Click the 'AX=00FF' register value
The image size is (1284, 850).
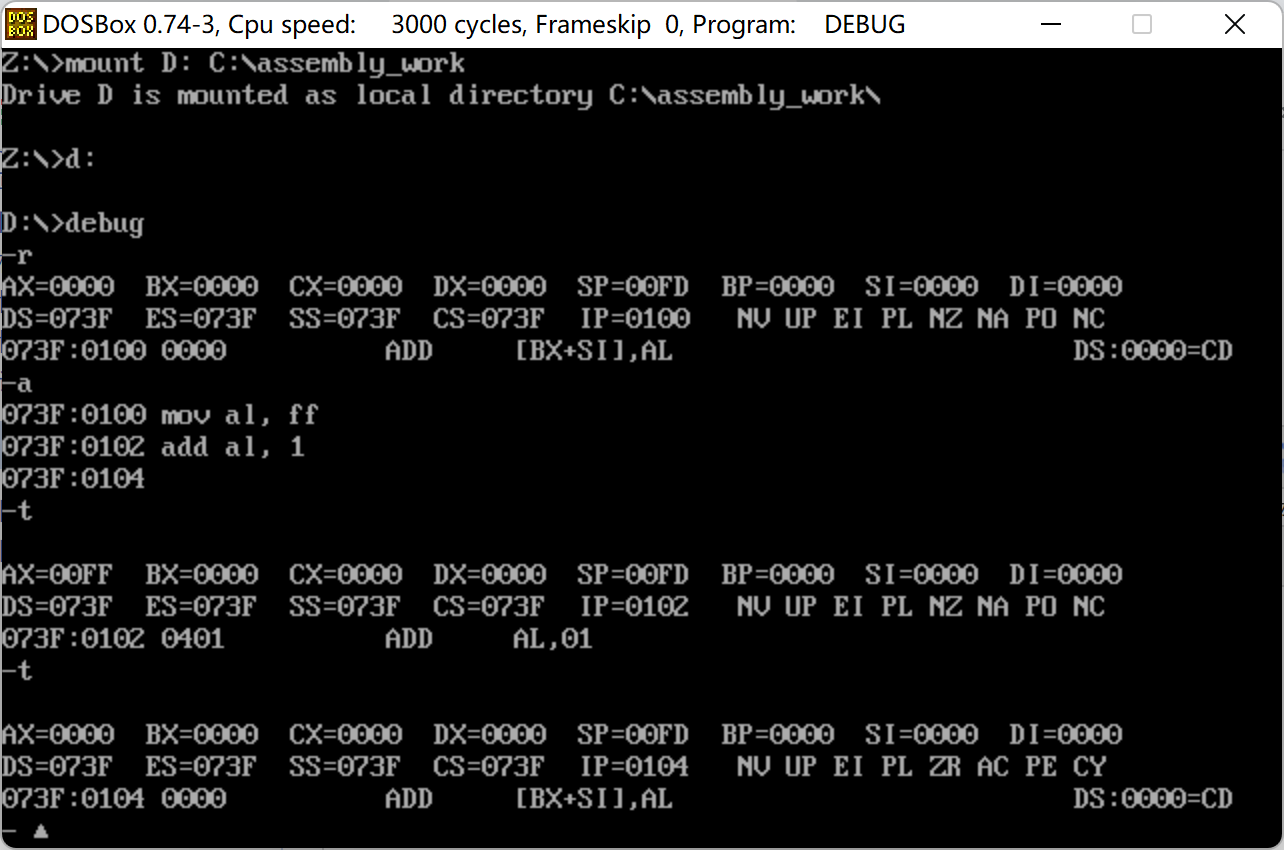coord(57,576)
